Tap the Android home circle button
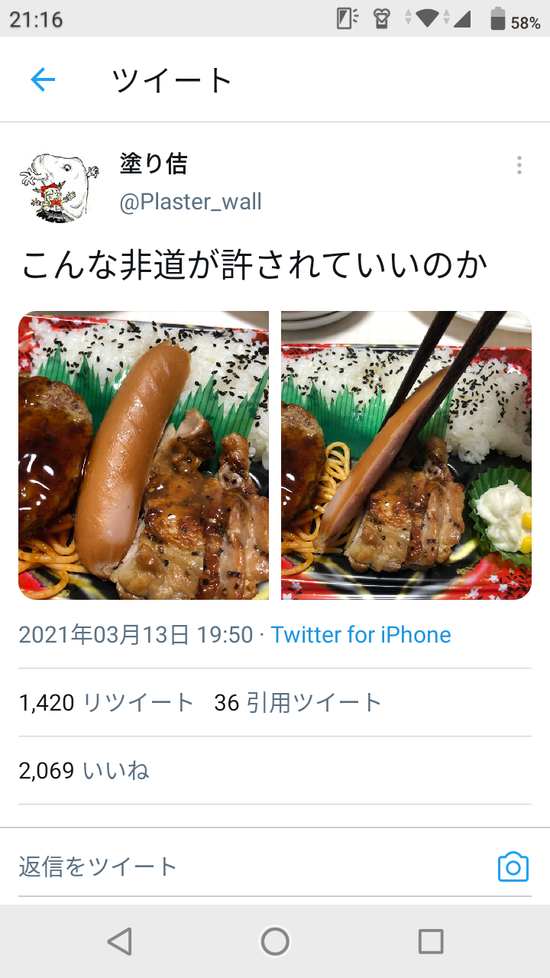Screen dimensions: 550x978 [275, 941]
